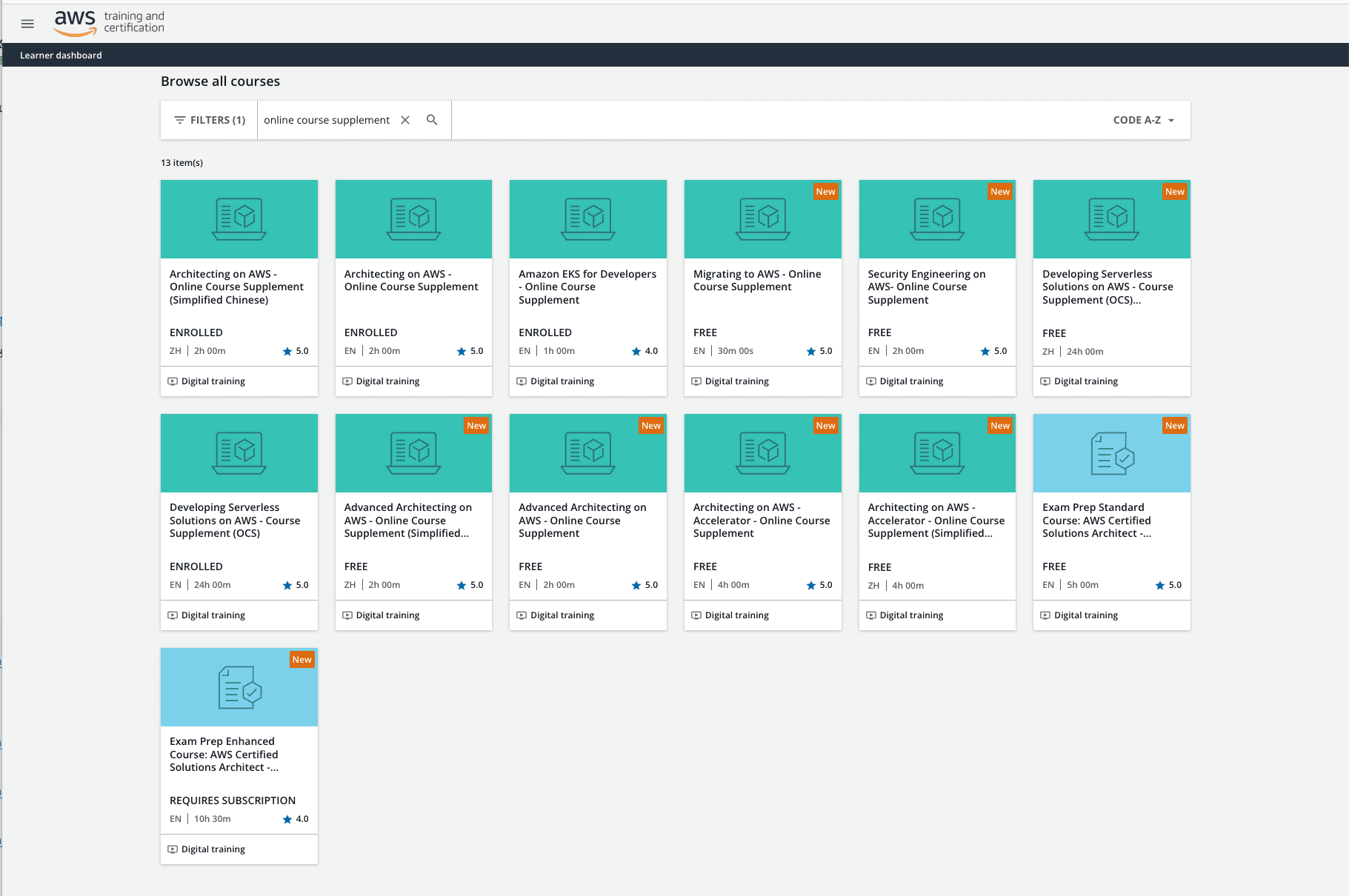Click the AWS training and certification logo
The image size is (1349, 896).
click(x=110, y=23)
